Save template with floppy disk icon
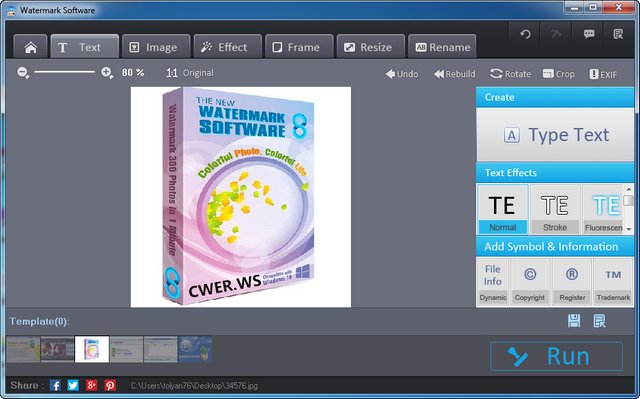The height and width of the screenshot is (399, 640). 574,321
